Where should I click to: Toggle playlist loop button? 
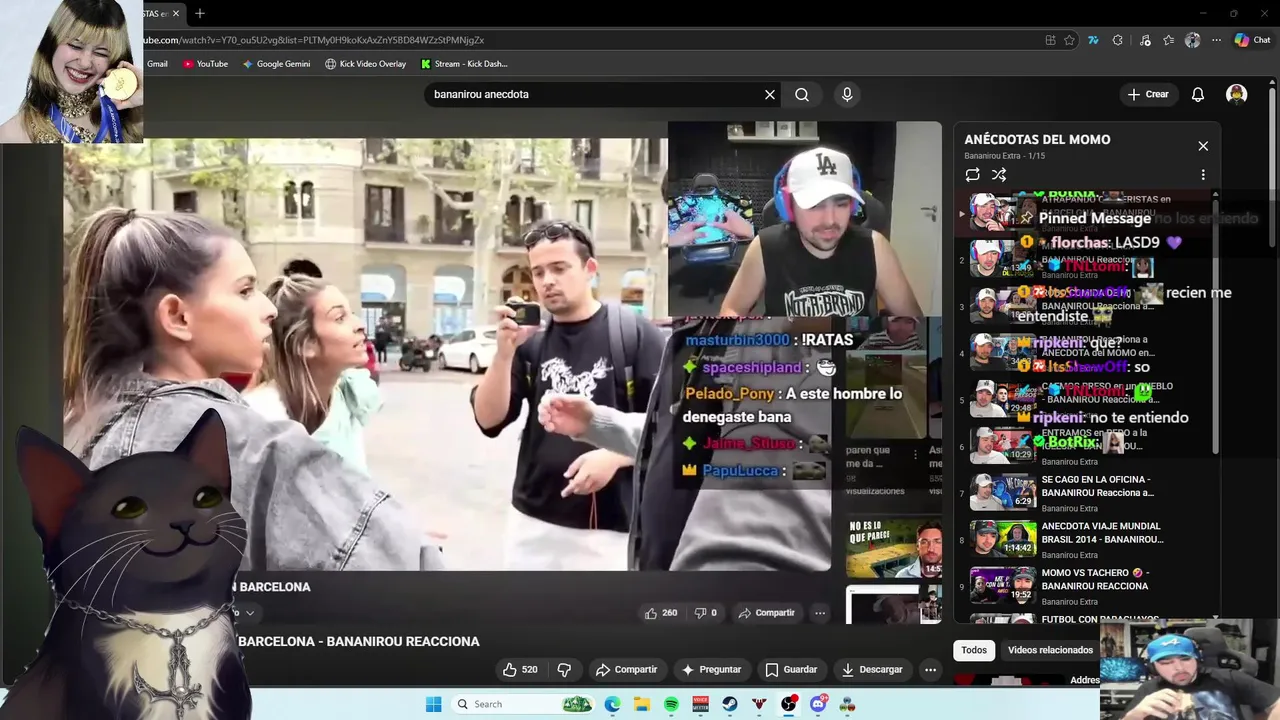973,174
